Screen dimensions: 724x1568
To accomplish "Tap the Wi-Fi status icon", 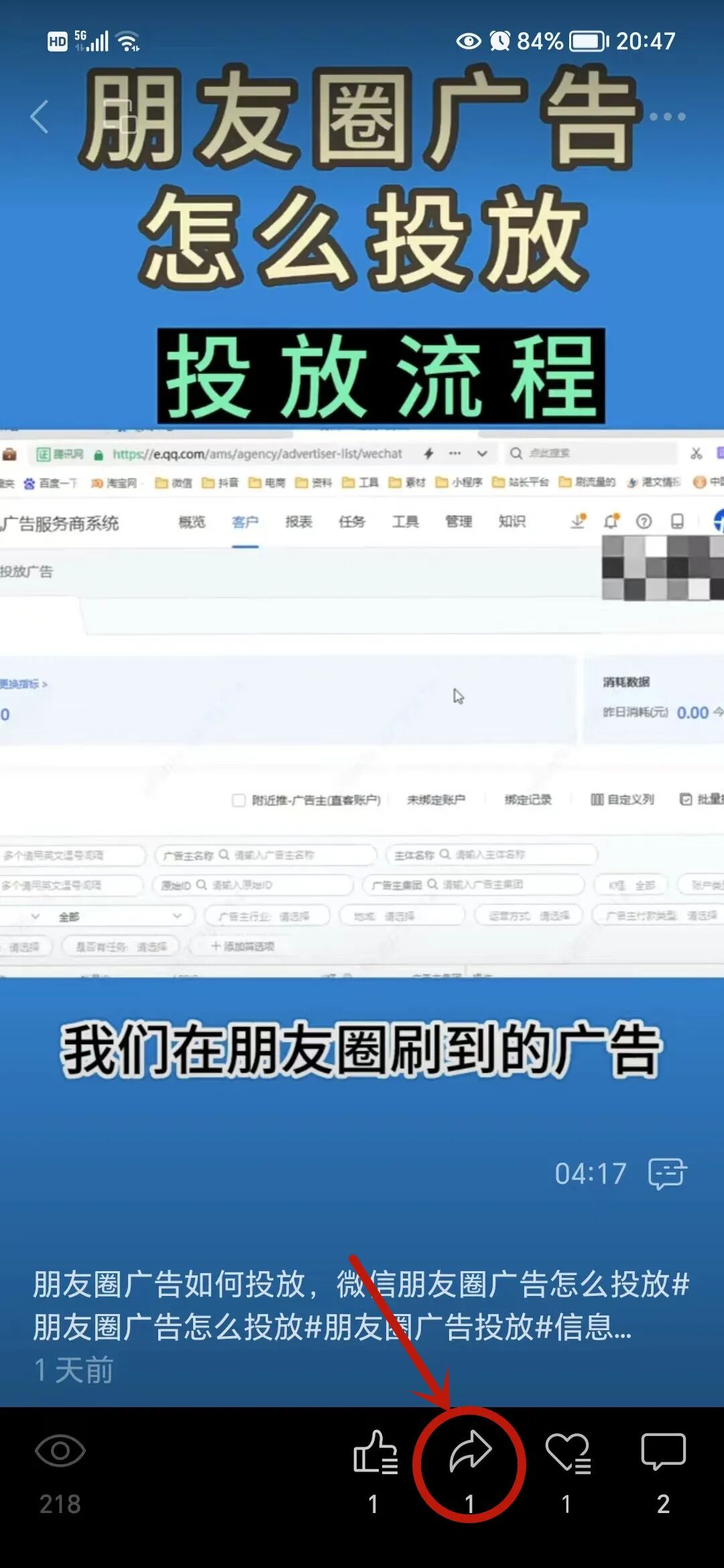I will coord(128,42).
